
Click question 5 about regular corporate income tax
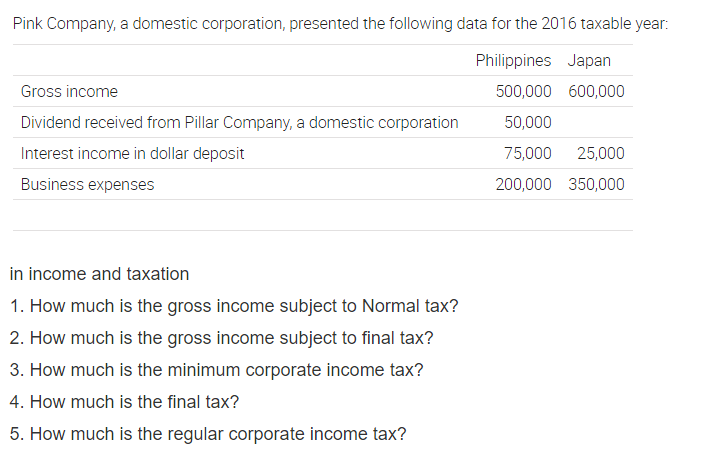[208, 434]
